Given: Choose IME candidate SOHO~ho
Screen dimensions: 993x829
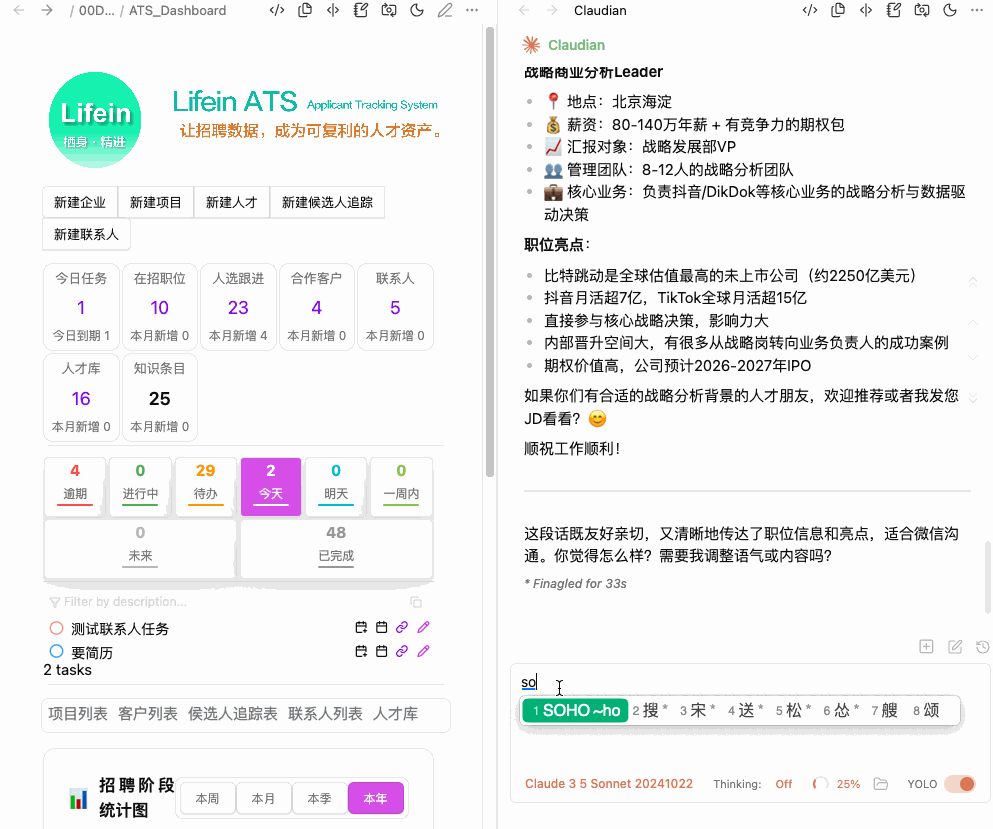Looking at the screenshot, I should point(575,711).
